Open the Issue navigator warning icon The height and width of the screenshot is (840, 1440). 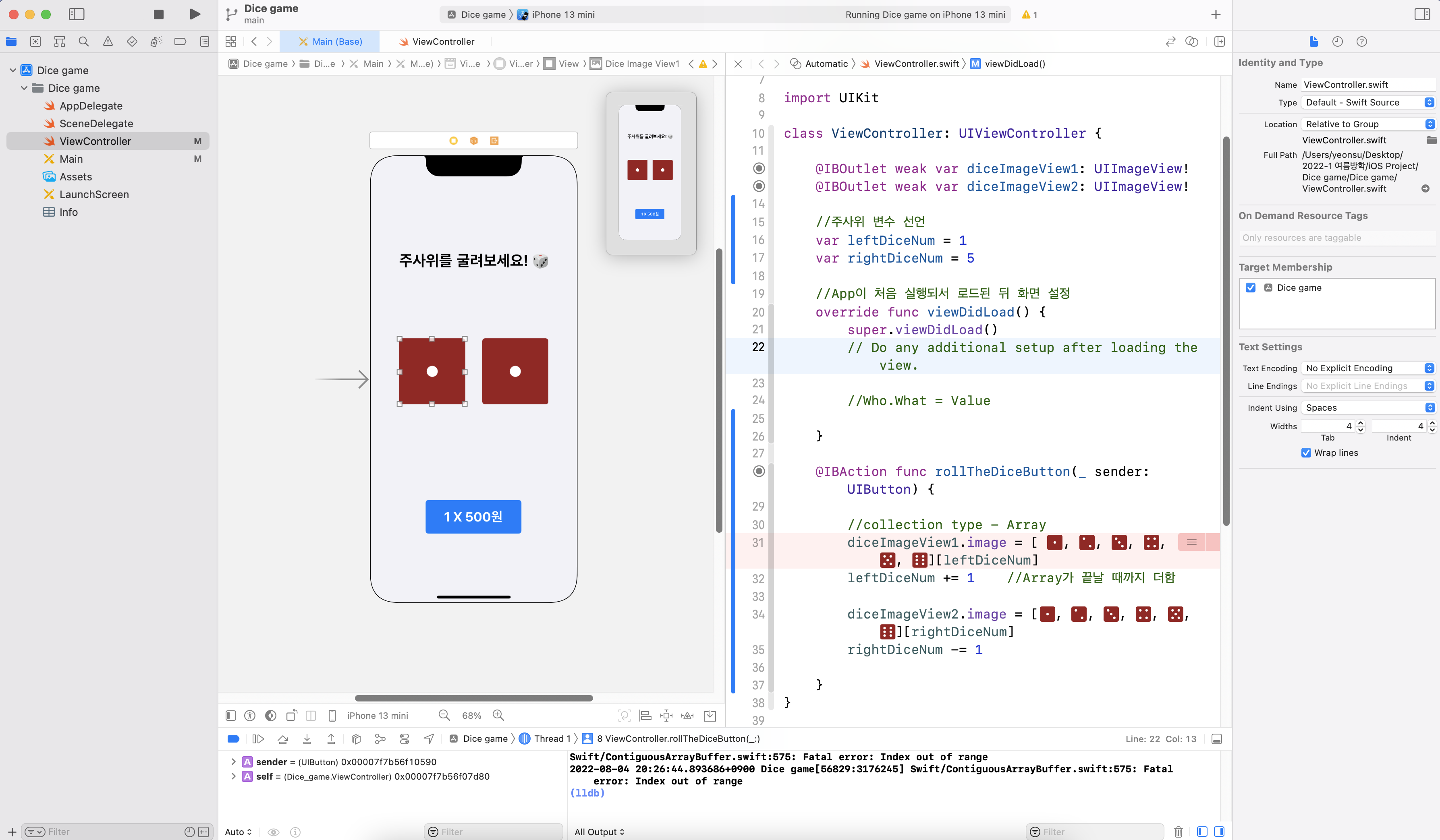point(108,41)
